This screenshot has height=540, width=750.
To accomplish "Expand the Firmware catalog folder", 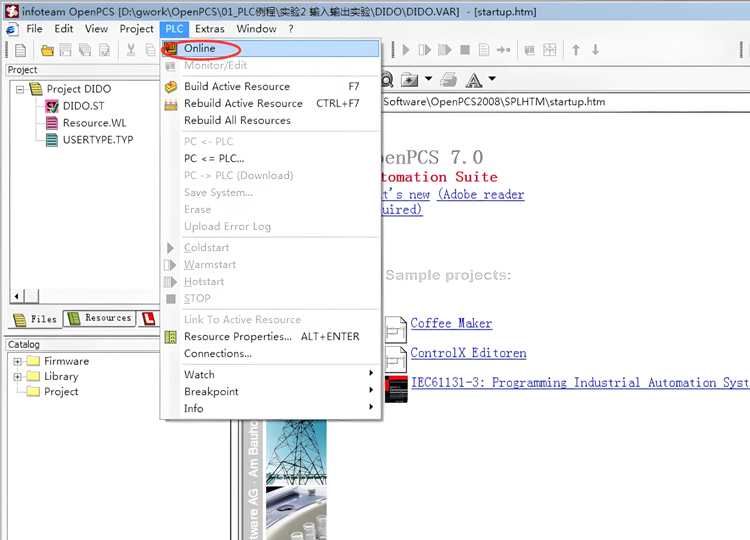I will click(17, 361).
